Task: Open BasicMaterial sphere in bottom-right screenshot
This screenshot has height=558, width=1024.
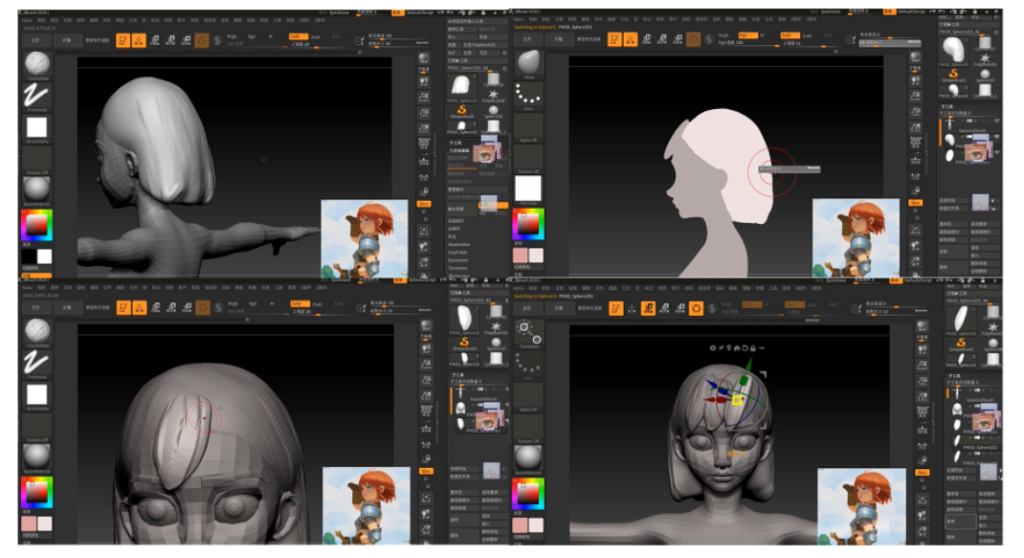Action: (528, 457)
